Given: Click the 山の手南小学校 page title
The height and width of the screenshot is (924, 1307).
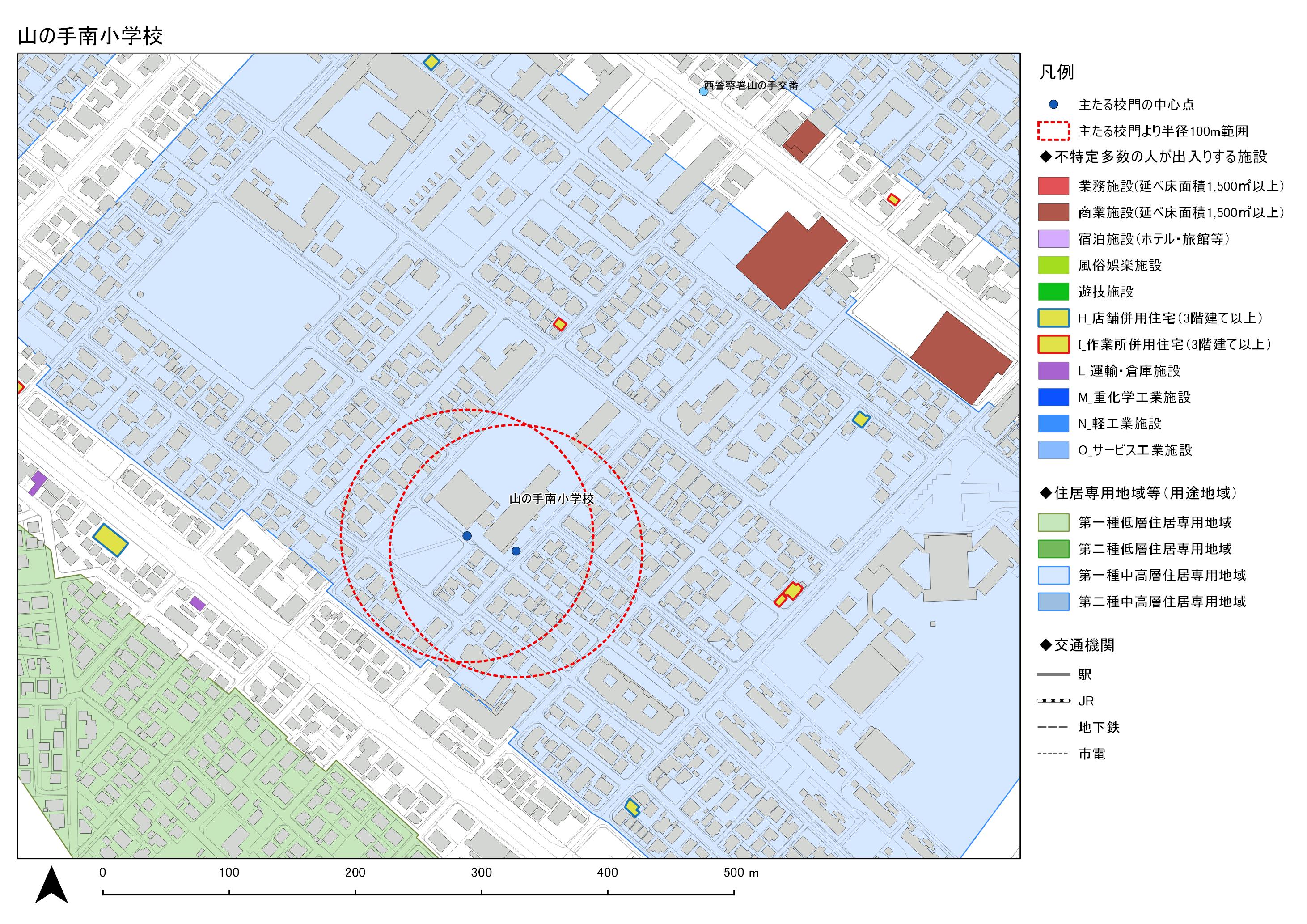Looking at the screenshot, I should [x=90, y=36].
